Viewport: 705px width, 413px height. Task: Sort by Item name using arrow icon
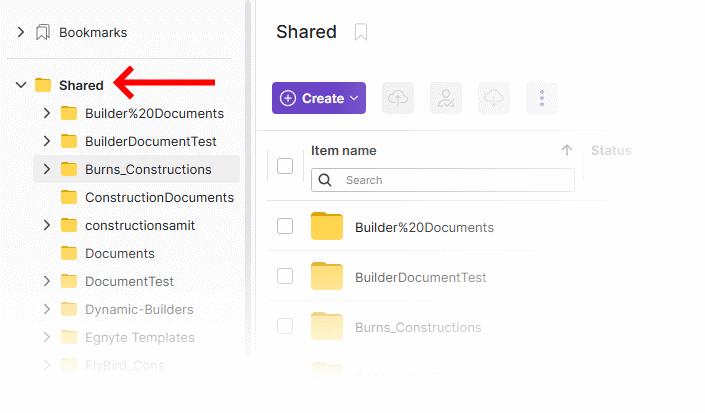tap(567, 150)
